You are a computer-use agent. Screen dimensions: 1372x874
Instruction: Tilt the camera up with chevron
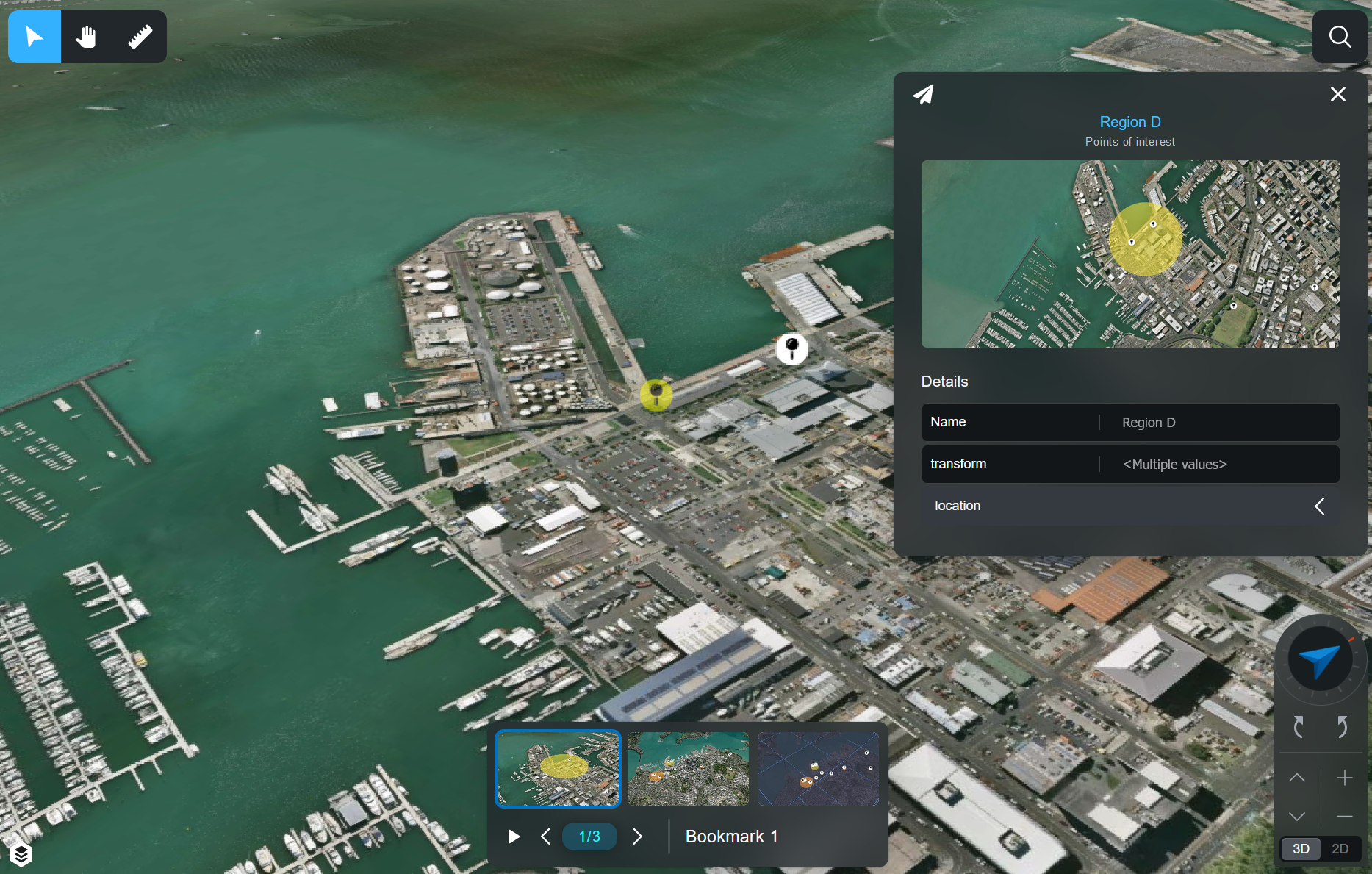[1297, 778]
